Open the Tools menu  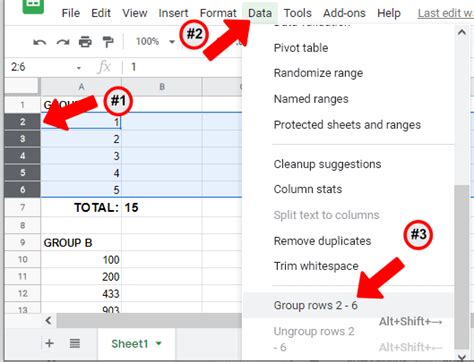coord(298,13)
